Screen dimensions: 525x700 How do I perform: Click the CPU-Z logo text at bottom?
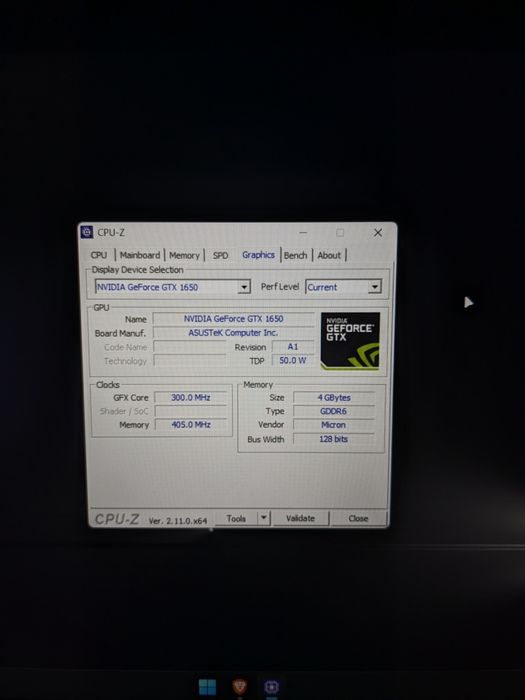[117, 519]
